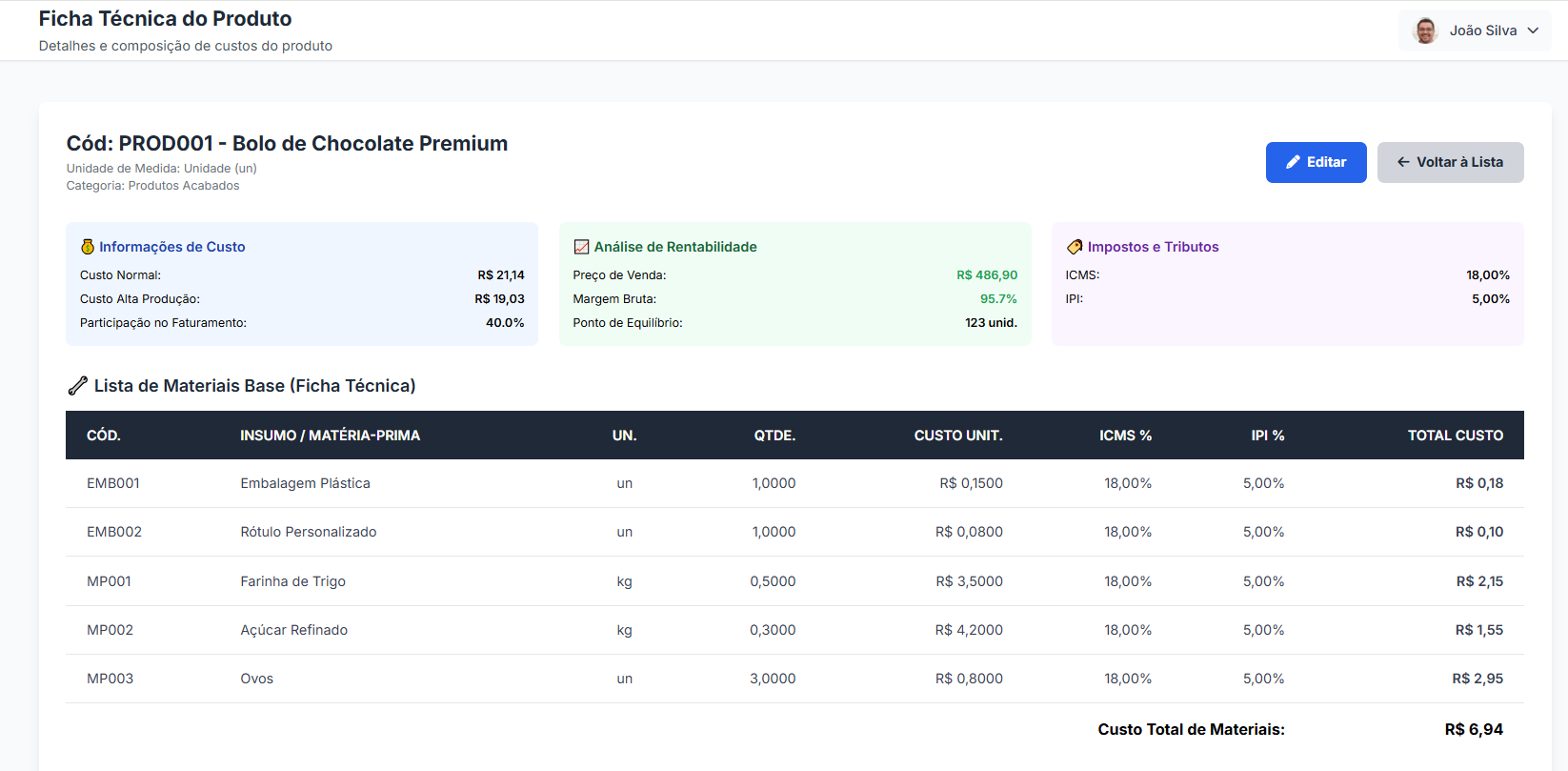Click unit cost R$ 4,2000 for Açúcar Refinado
Screen dimensions: 1568x771
tap(969, 630)
